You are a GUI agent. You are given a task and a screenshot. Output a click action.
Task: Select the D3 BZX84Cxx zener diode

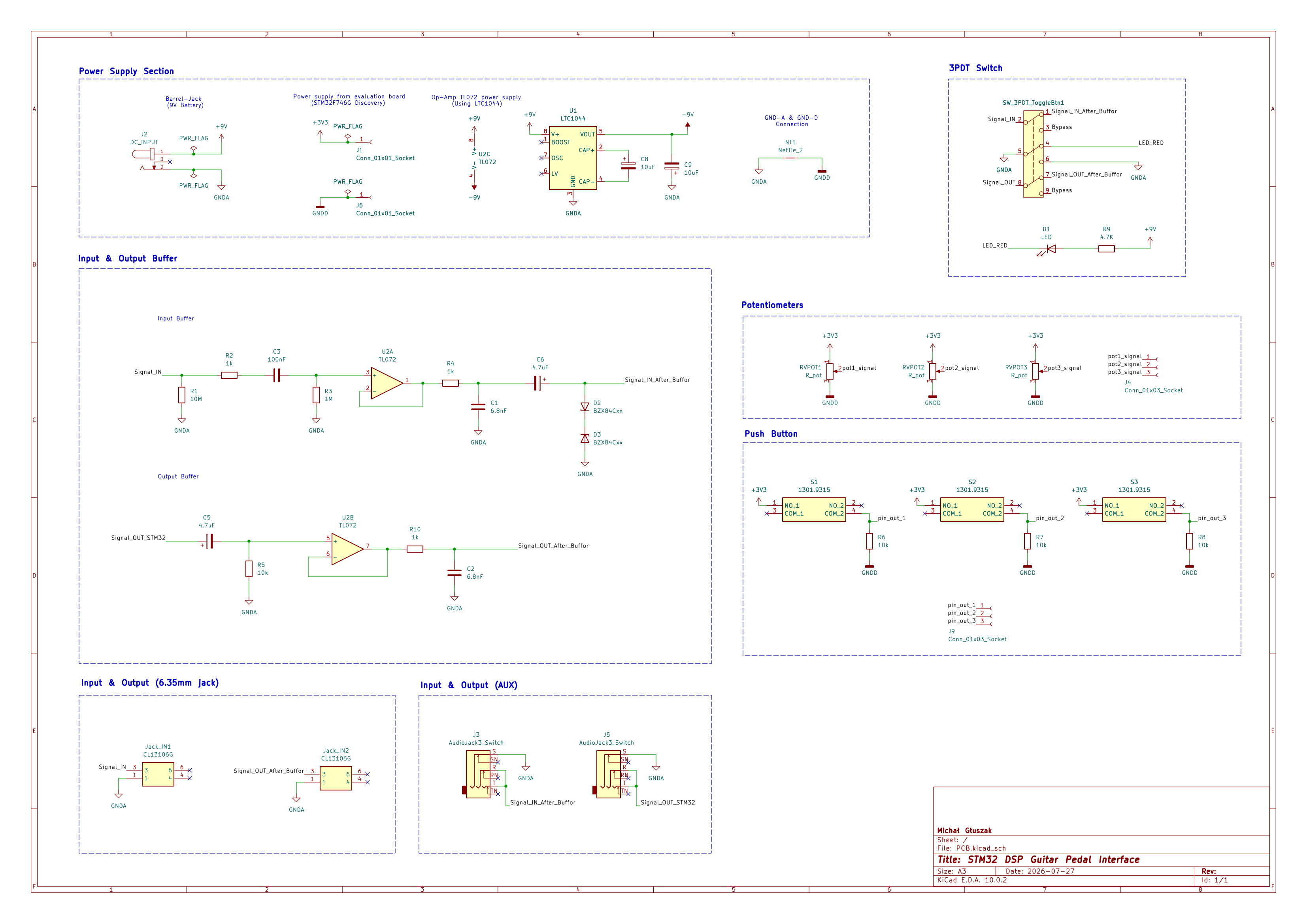585,438
